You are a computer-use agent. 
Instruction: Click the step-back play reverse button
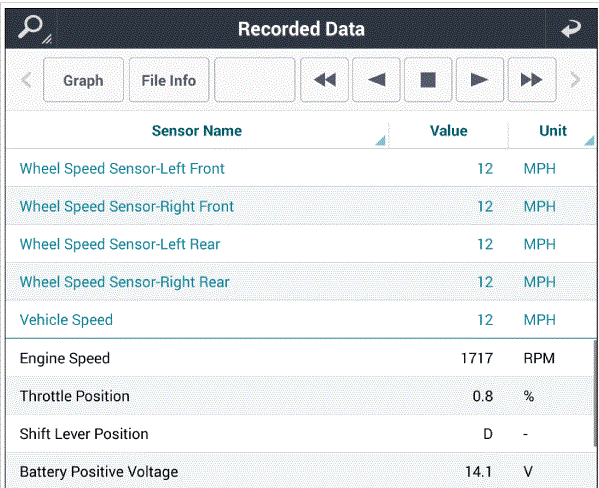pyautogui.click(x=376, y=80)
